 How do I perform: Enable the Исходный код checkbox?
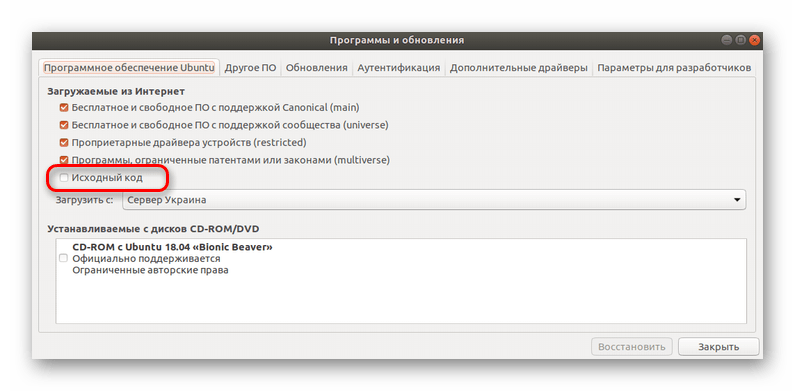click(x=64, y=177)
